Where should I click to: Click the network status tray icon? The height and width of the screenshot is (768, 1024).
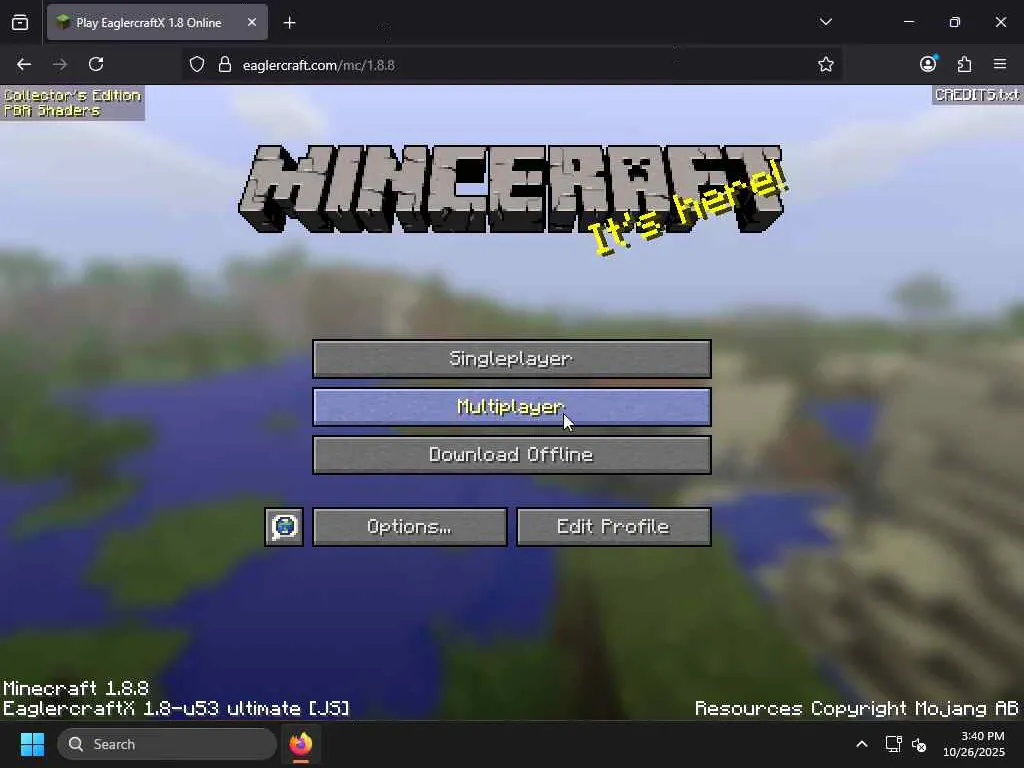(x=893, y=744)
